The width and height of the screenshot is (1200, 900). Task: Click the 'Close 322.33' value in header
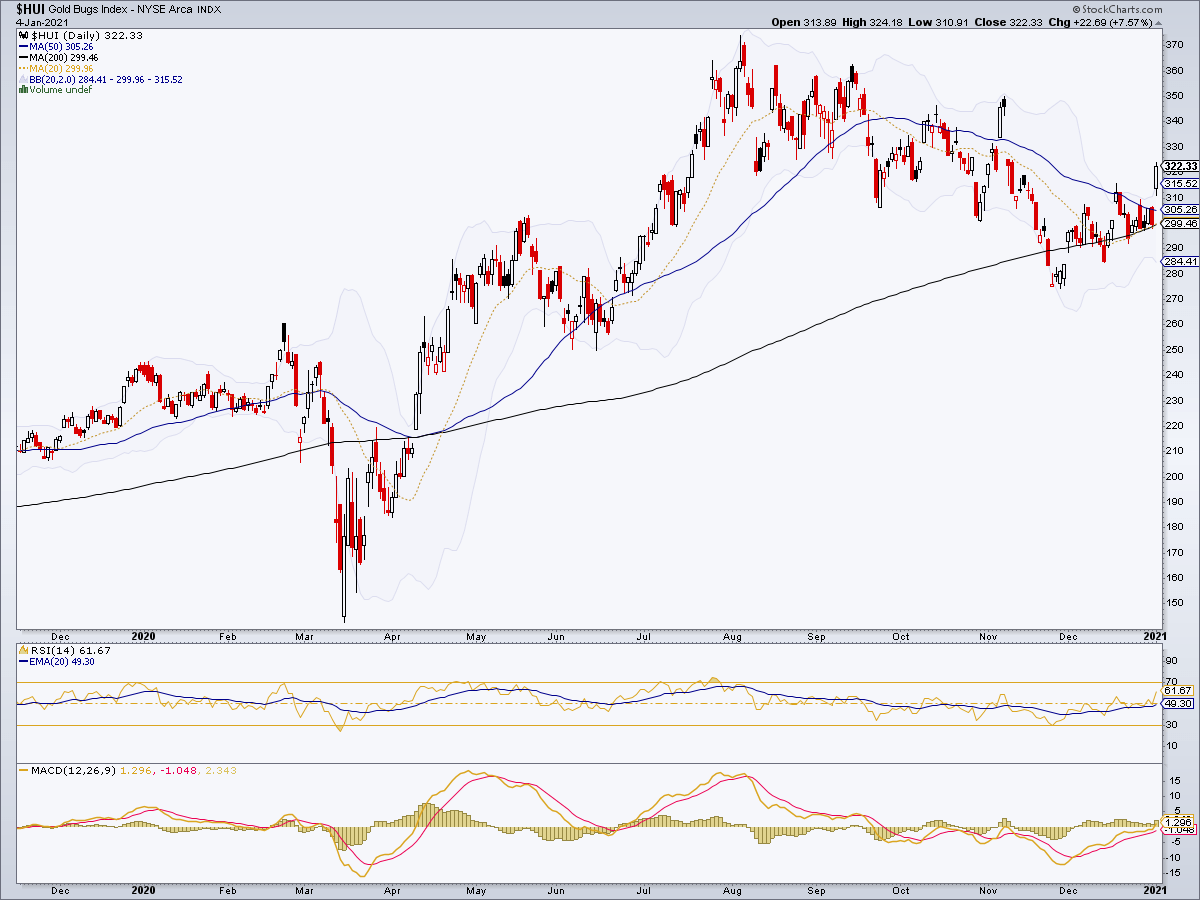(1008, 23)
